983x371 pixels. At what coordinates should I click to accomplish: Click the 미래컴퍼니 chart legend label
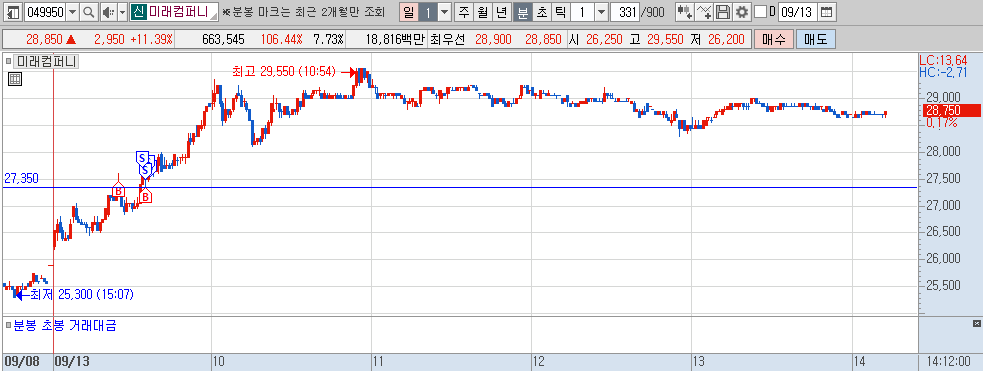point(46,61)
